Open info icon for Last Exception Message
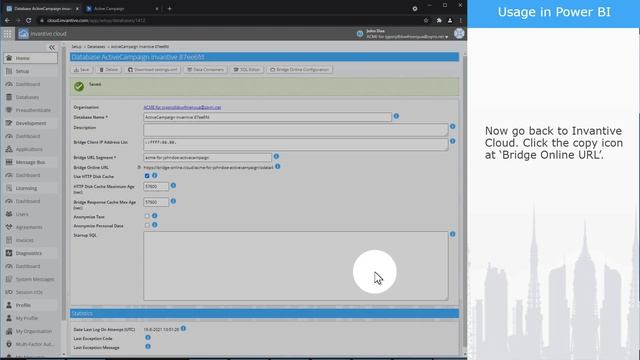 [x=148, y=347]
